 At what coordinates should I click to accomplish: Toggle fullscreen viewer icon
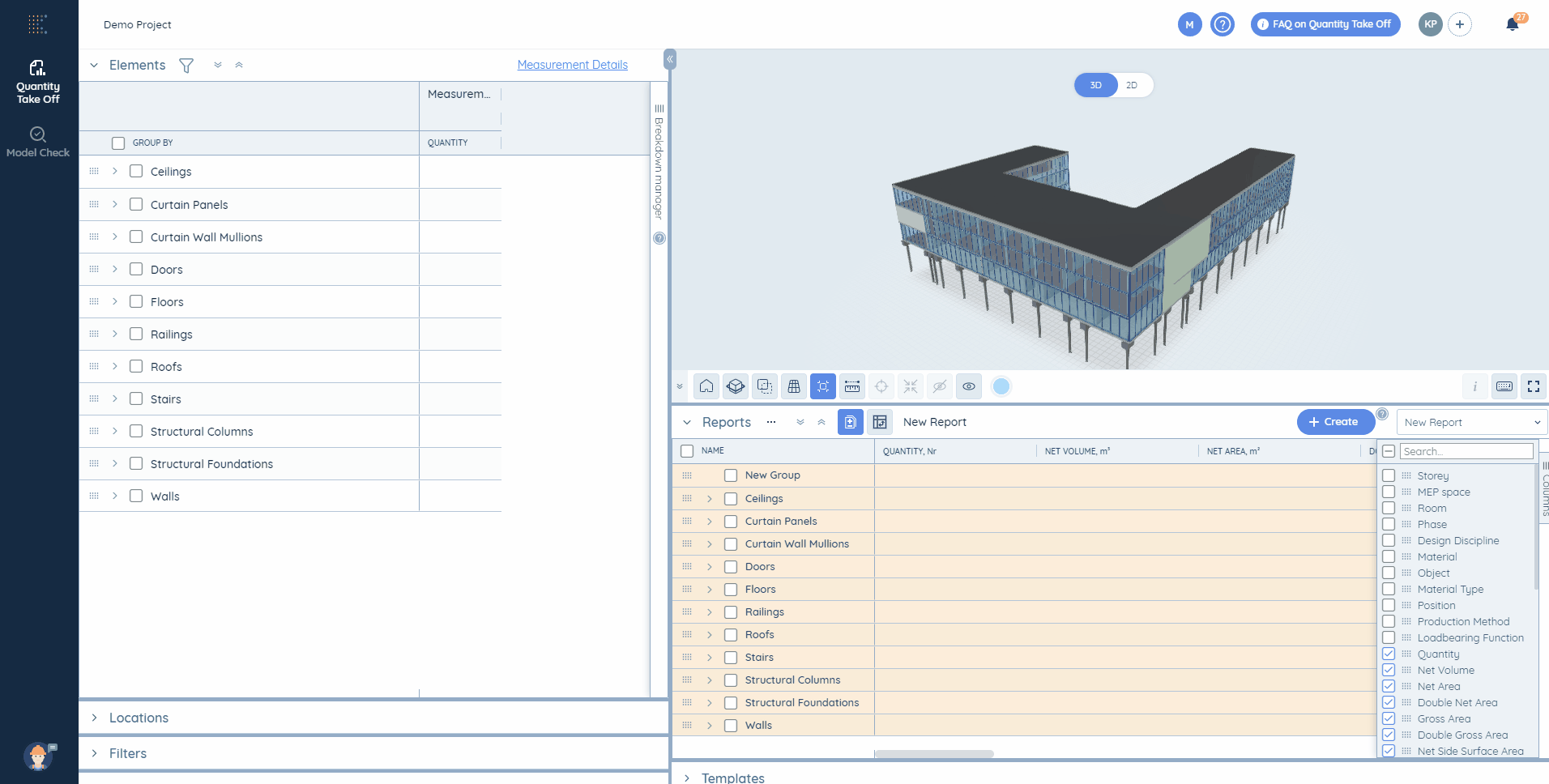pos(1534,386)
